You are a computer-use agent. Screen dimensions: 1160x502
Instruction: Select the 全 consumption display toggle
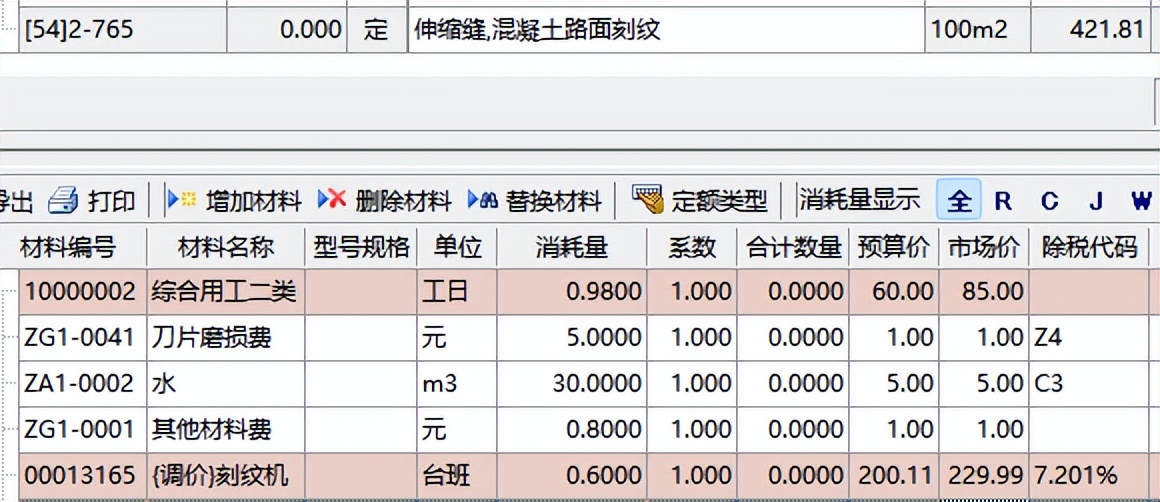point(959,200)
